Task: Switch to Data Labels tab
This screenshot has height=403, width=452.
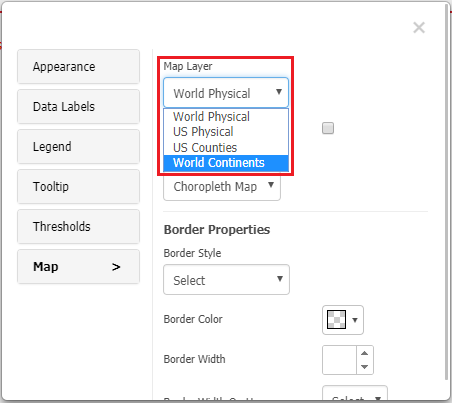Action: click(x=78, y=107)
